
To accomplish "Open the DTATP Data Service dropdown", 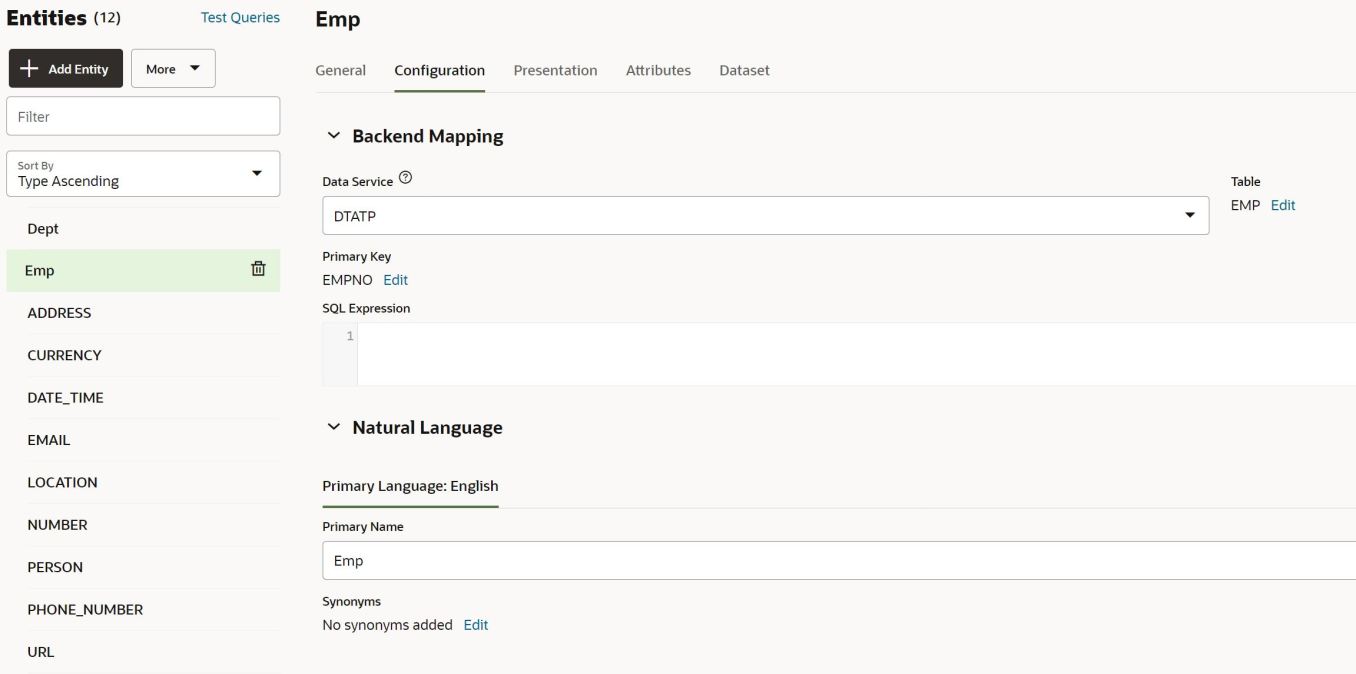I will 765,215.
